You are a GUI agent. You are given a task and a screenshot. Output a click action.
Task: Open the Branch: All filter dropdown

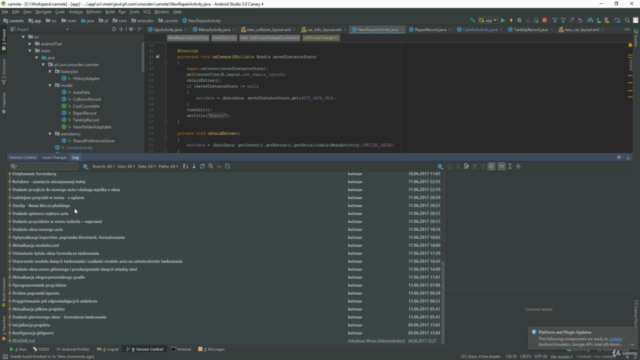pyautogui.click(x=104, y=167)
